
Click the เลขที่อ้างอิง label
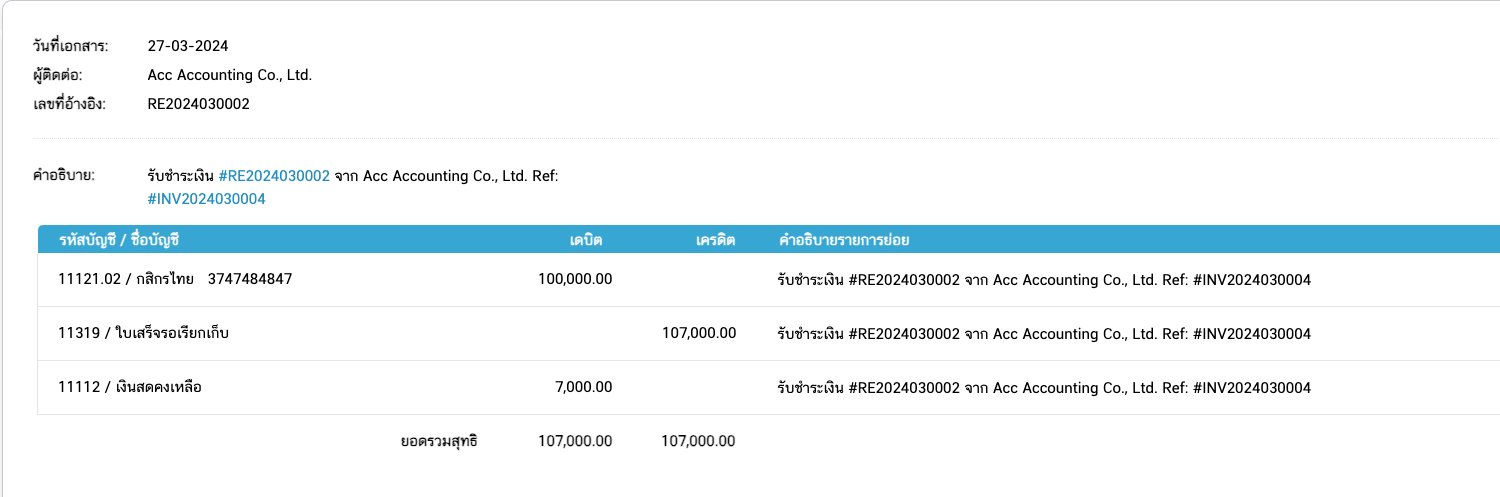tap(69, 104)
